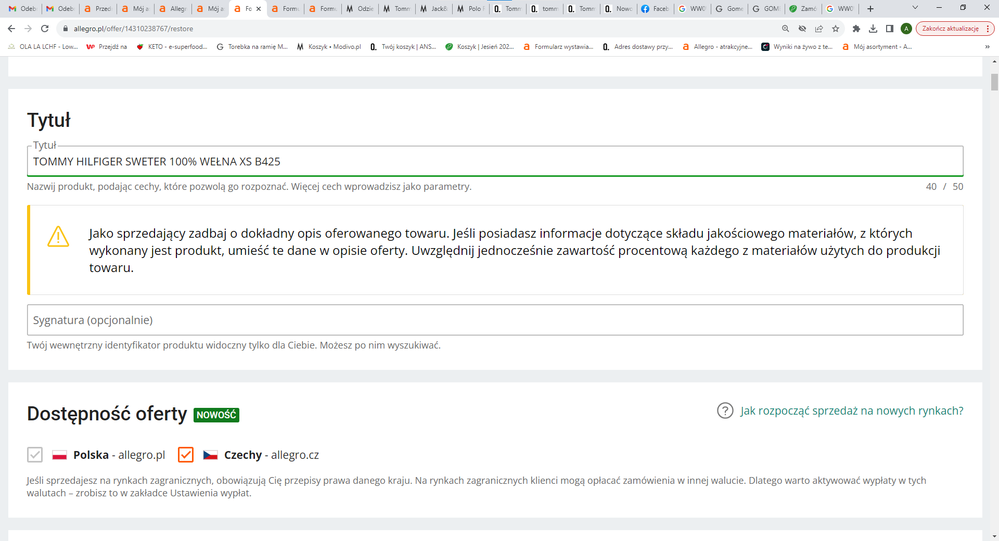Open the Downloads icon in toolbar

tap(873, 29)
